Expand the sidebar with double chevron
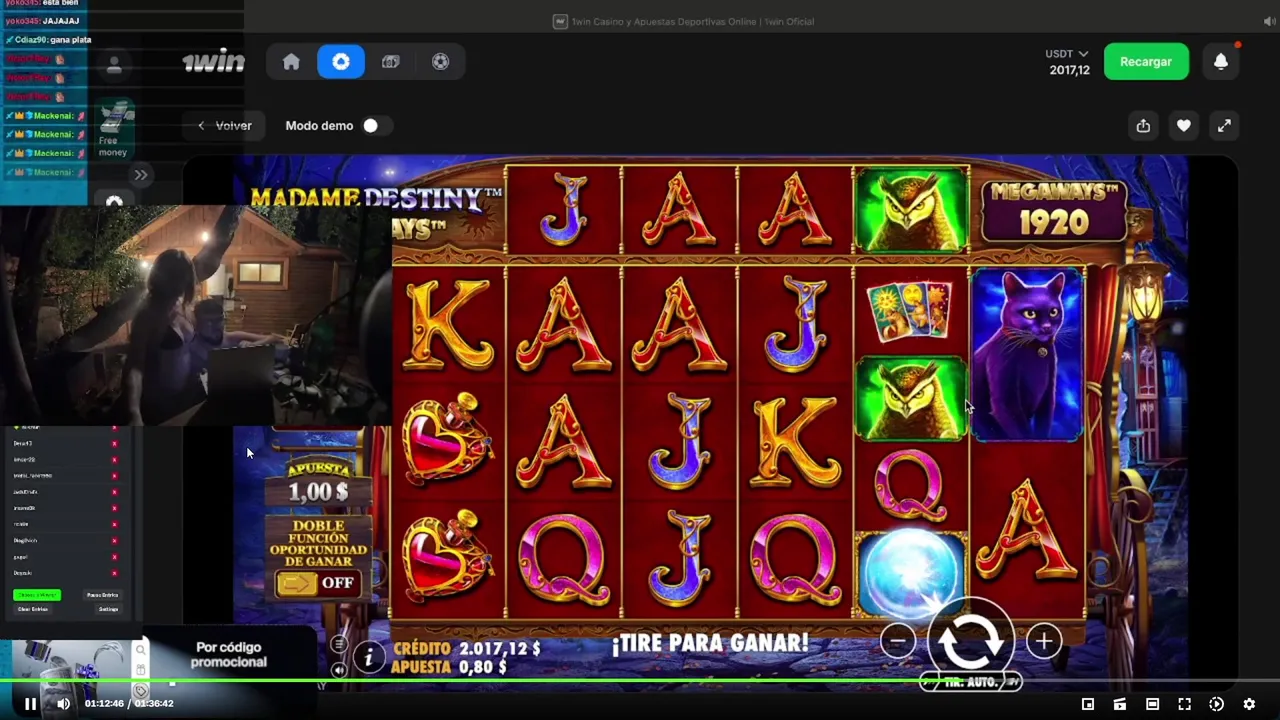 pyautogui.click(x=141, y=175)
